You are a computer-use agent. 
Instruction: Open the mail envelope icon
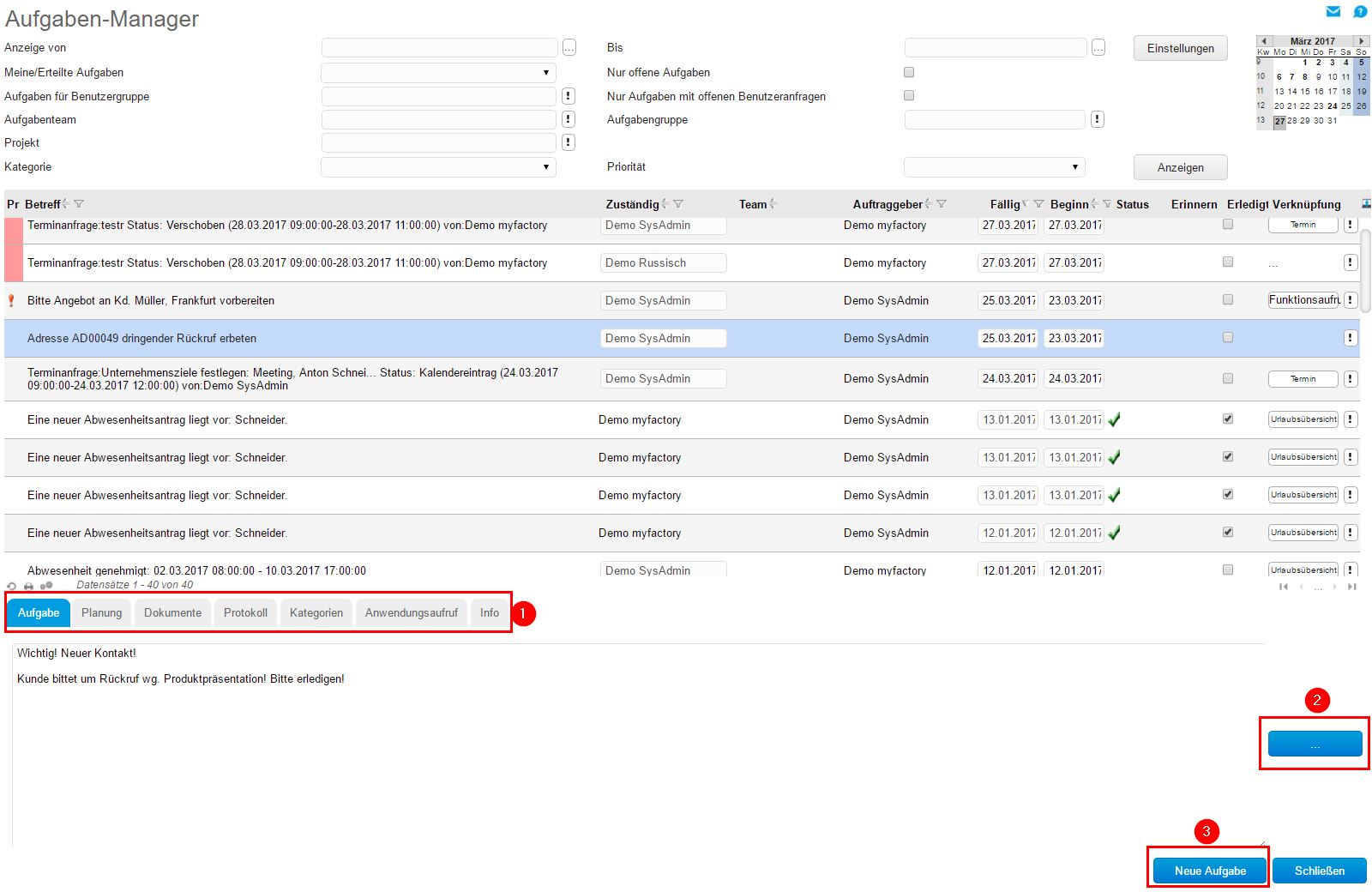coord(1333,11)
